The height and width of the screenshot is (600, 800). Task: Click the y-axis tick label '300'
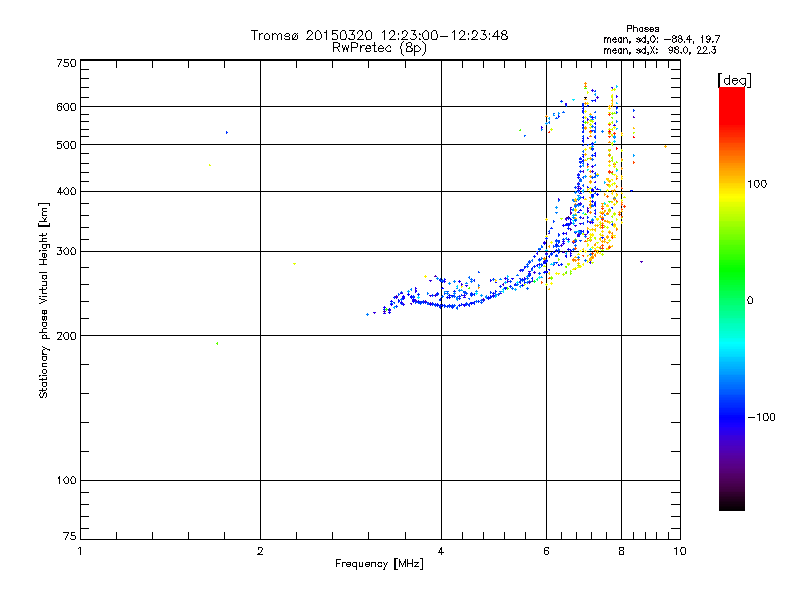pyautogui.click(x=66, y=252)
